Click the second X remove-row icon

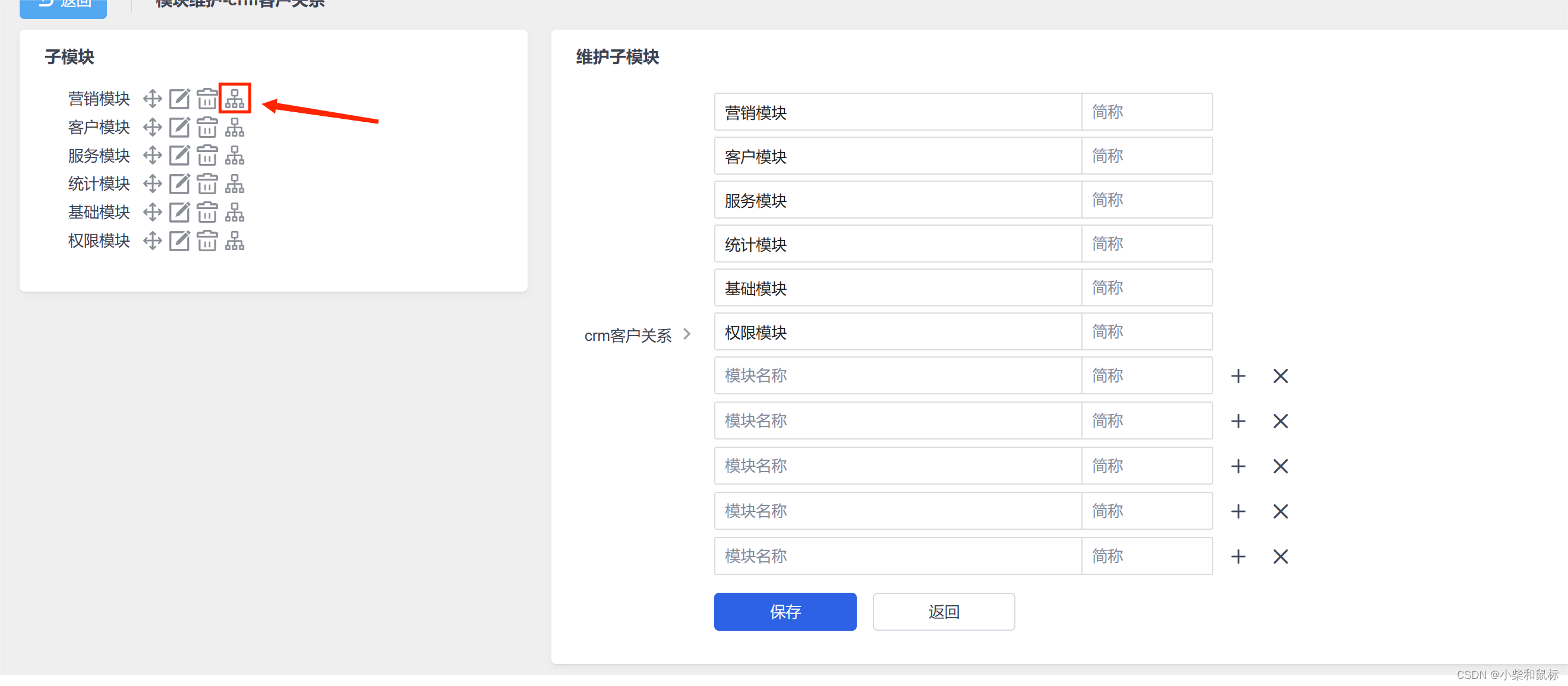[1280, 421]
